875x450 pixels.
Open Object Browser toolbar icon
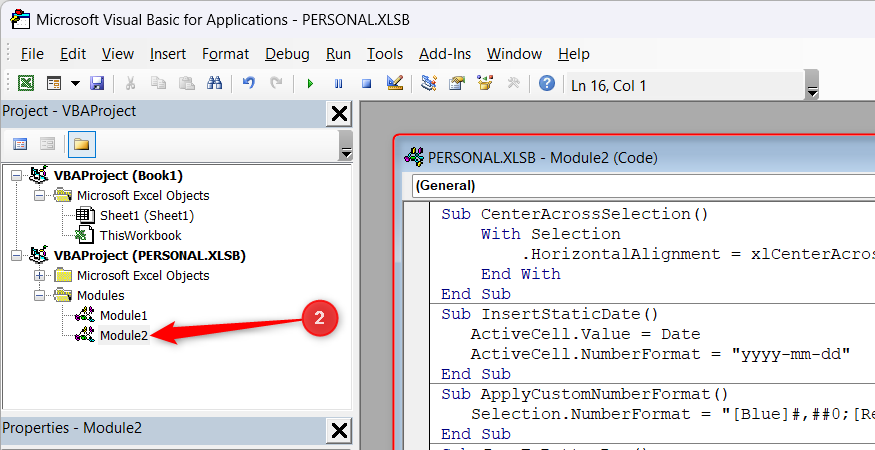pos(485,84)
